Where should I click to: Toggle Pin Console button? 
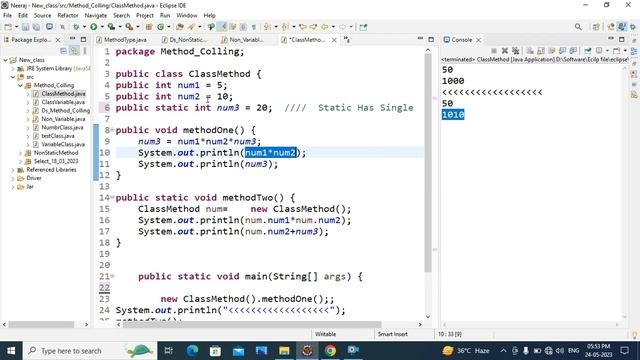click(588, 51)
